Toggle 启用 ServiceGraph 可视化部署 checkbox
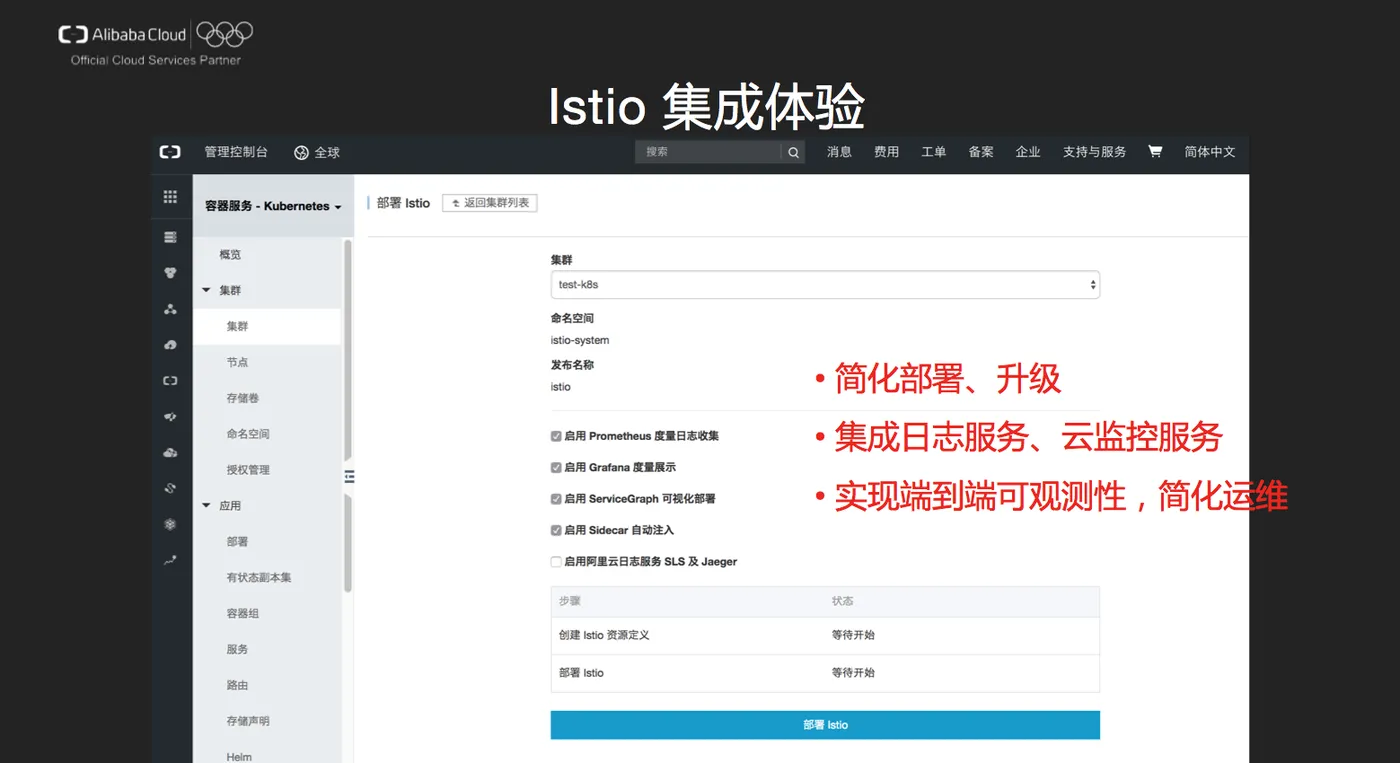This screenshot has height=763, width=1400. [x=556, y=499]
